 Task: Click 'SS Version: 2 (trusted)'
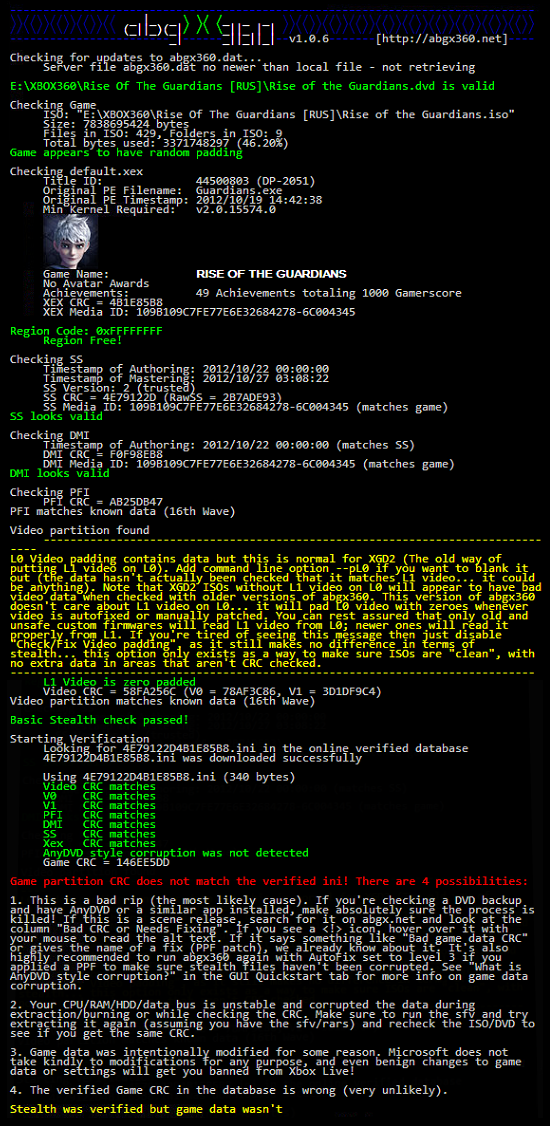[119, 388]
